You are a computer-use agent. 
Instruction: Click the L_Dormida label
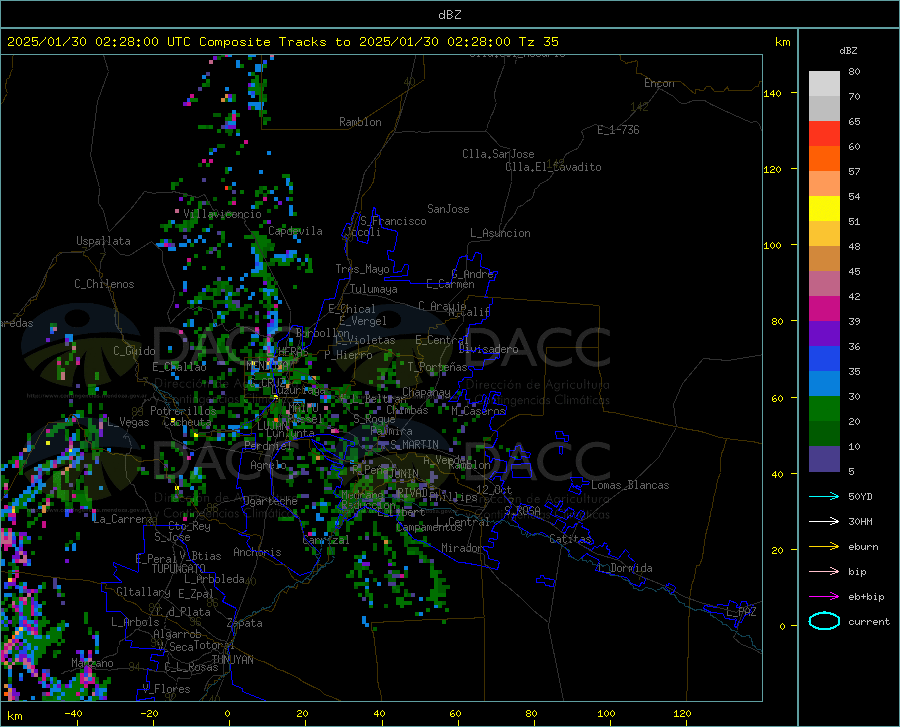coord(624,568)
